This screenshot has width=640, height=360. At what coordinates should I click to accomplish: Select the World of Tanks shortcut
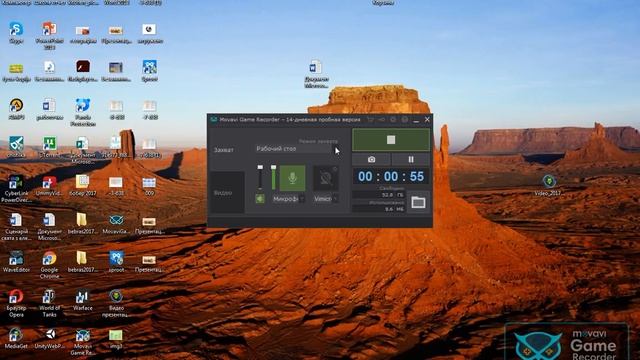coord(49,303)
